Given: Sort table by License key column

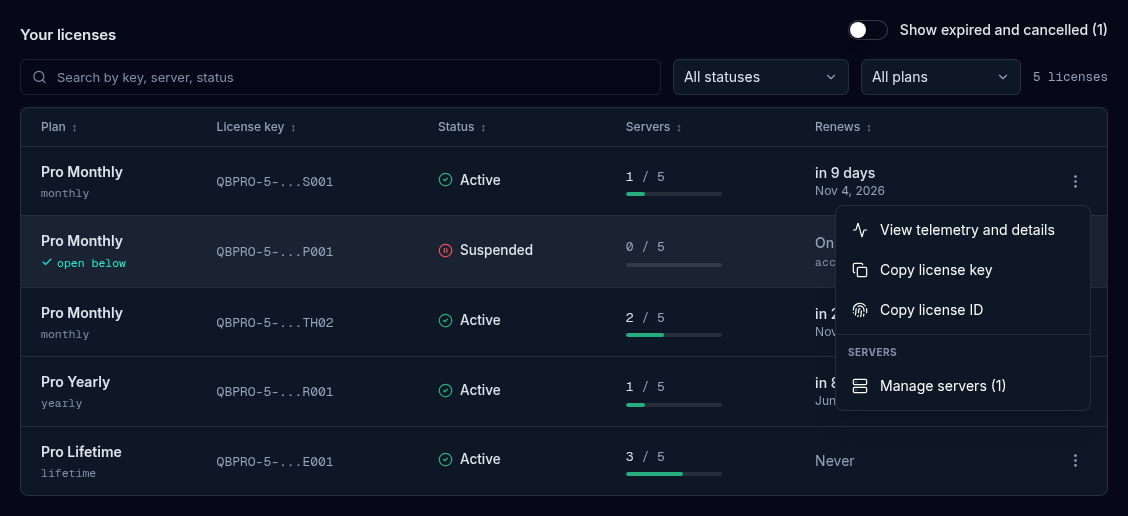Looking at the screenshot, I should tap(256, 127).
